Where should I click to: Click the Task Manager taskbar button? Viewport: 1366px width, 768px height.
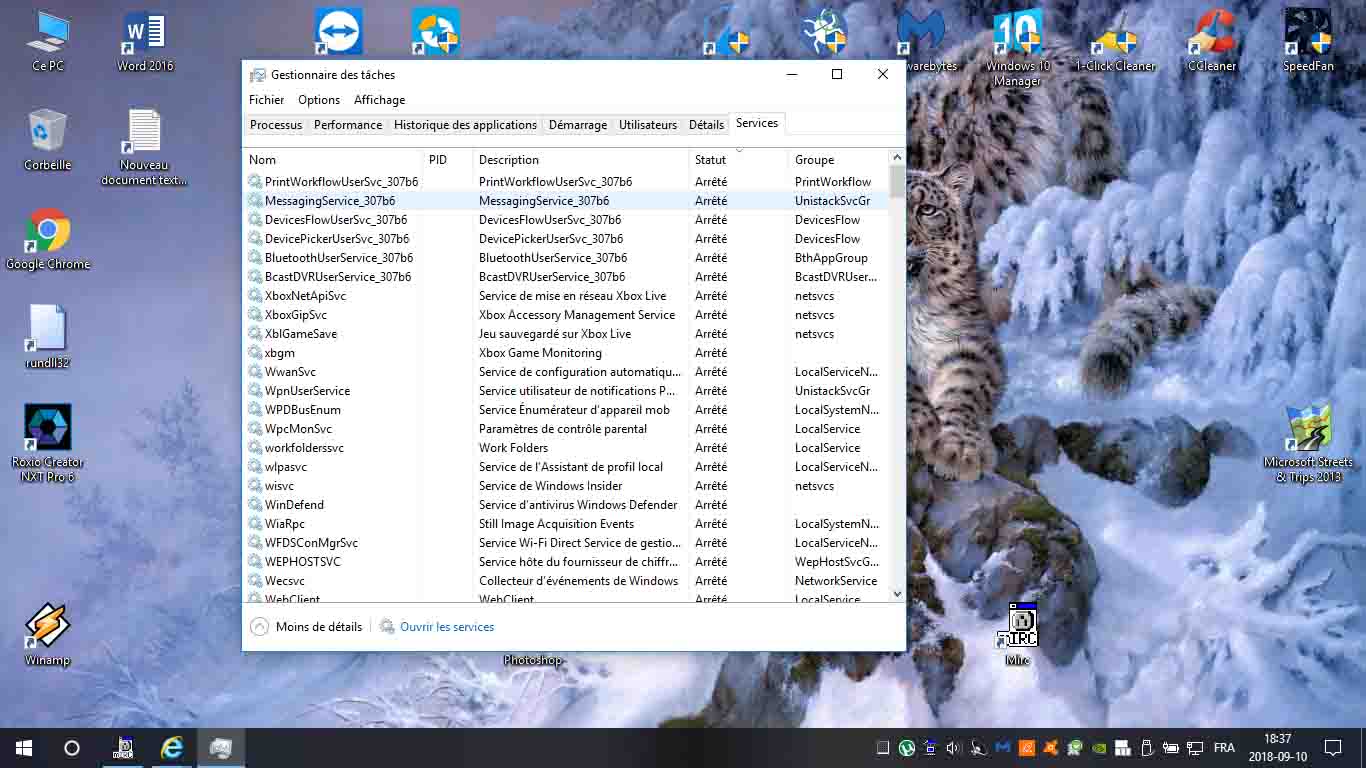pyautogui.click(x=221, y=748)
